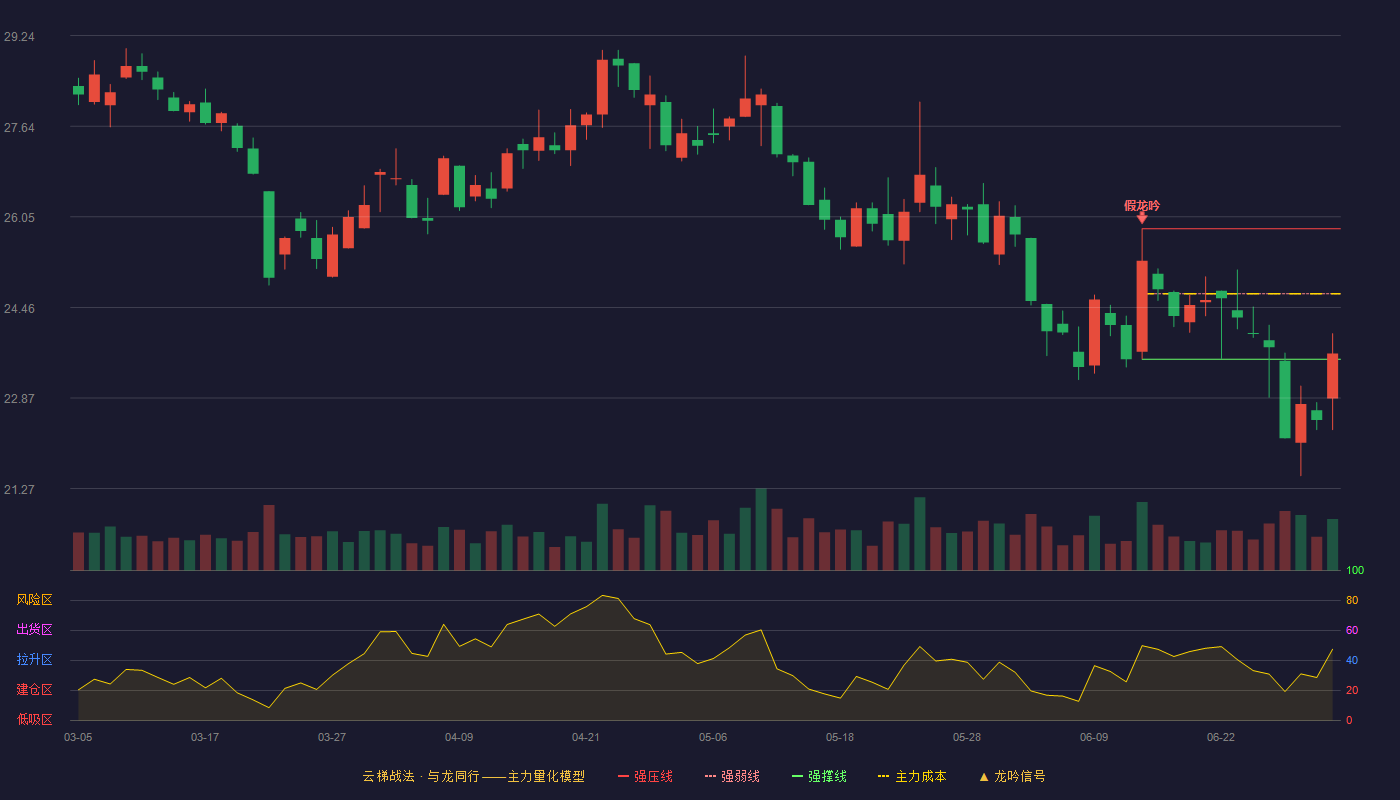
Task: Click the 06-22 date label
Action: tap(1221, 737)
